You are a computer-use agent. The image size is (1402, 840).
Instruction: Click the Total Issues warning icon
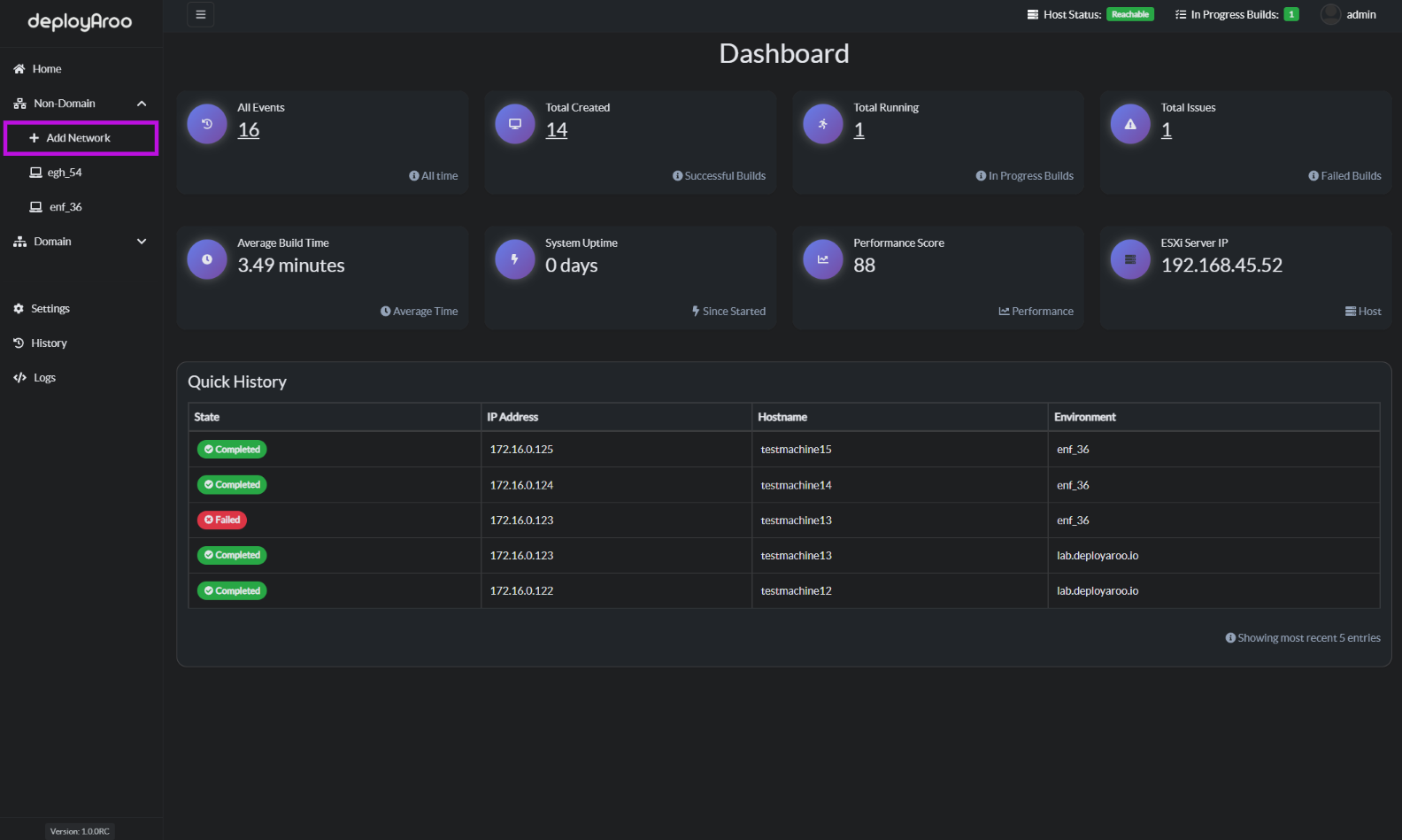tap(1130, 124)
